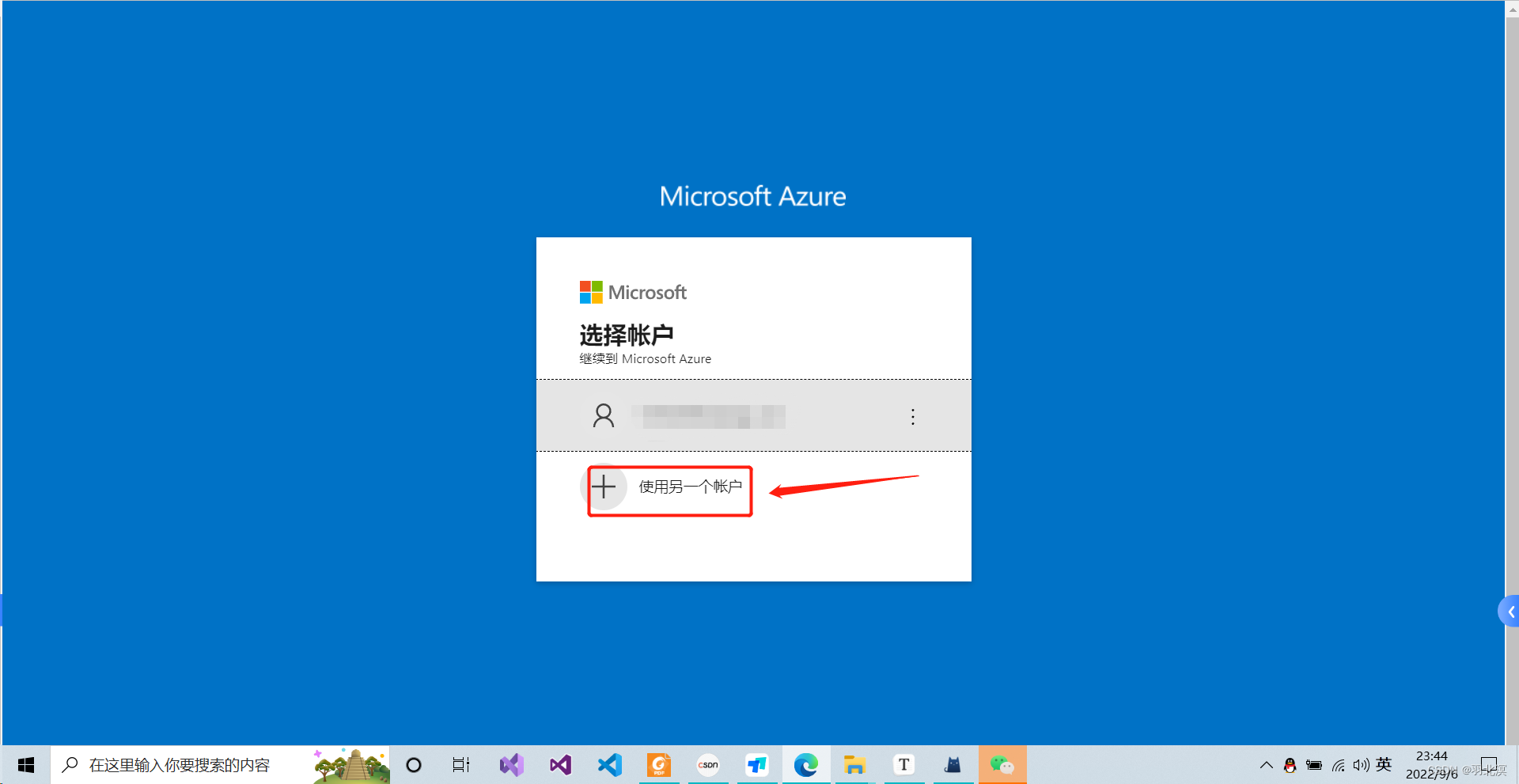This screenshot has height=784, width=1519.
Task: Launch the dark purple Visual Studio icon
Action: point(561,765)
